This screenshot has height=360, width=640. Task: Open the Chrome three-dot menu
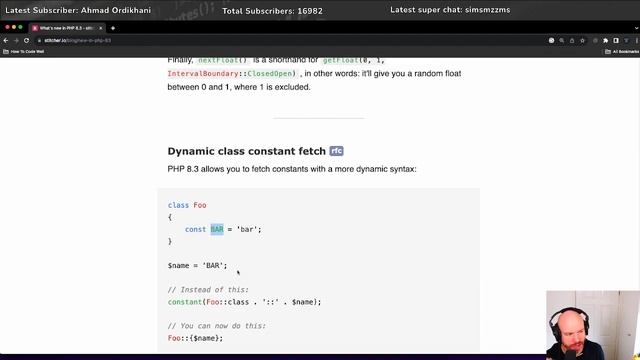click(x=637, y=40)
